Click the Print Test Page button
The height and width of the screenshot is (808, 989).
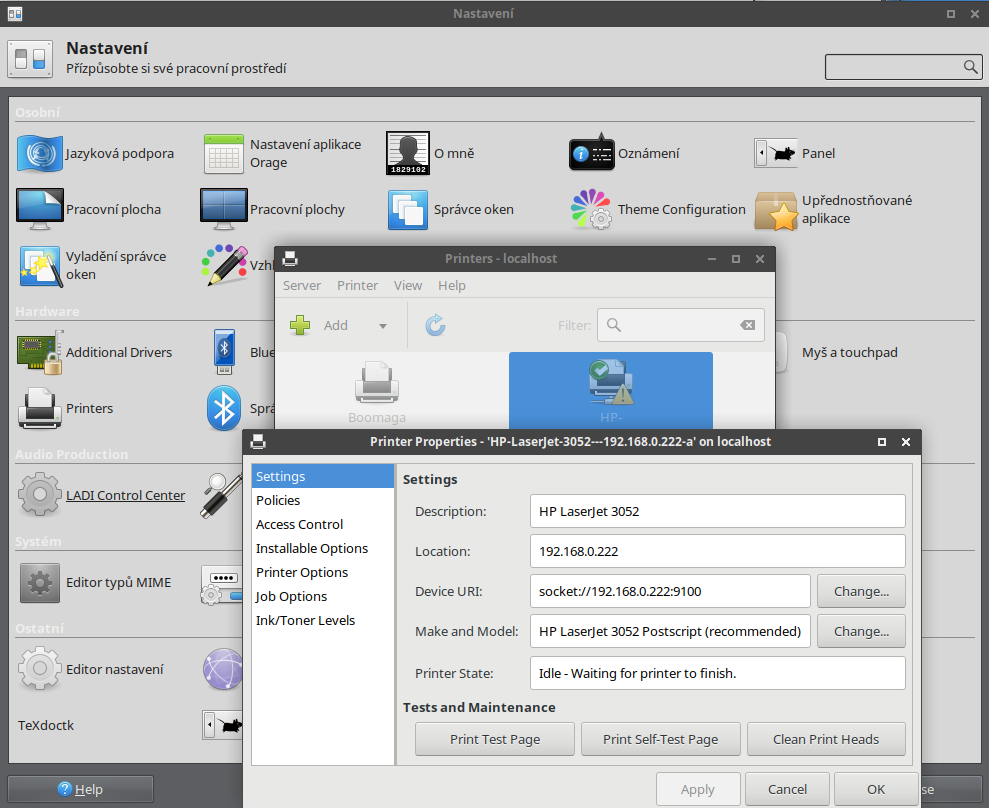click(x=494, y=739)
